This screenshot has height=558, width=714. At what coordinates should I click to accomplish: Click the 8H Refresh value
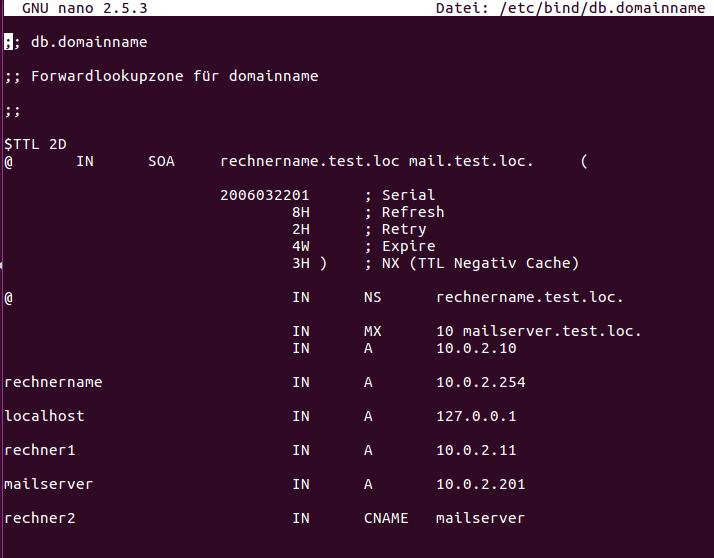(x=301, y=212)
